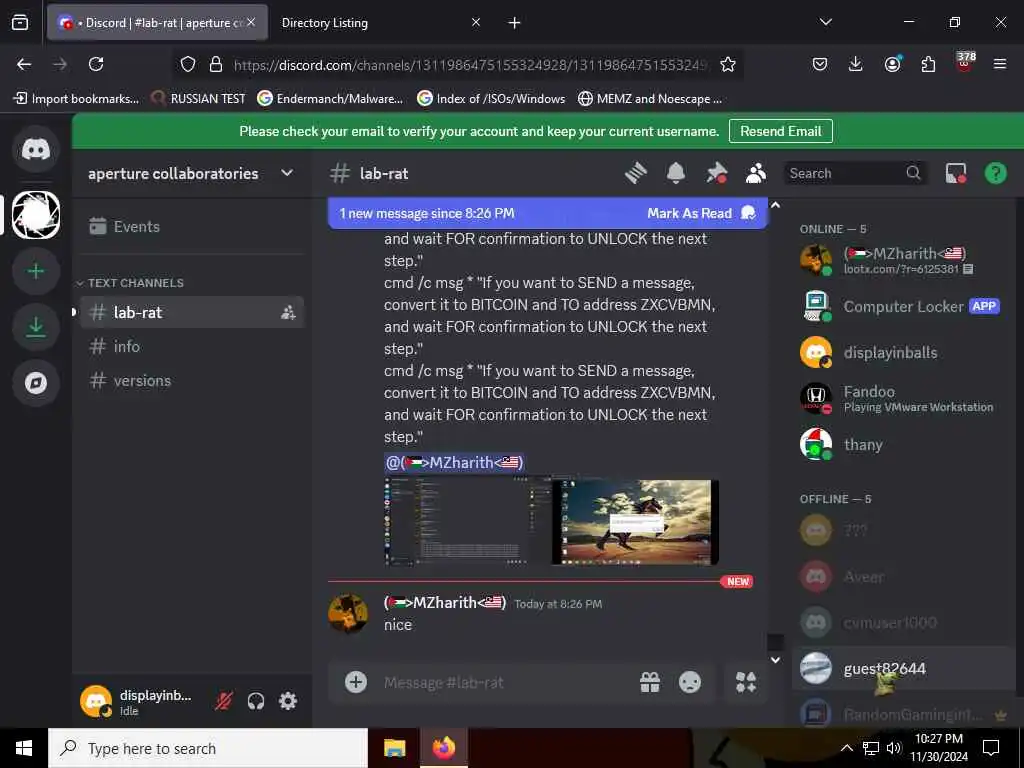Open Index of /ISOs/Windows bookmark
The width and height of the screenshot is (1024, 768).
[491, 99]
